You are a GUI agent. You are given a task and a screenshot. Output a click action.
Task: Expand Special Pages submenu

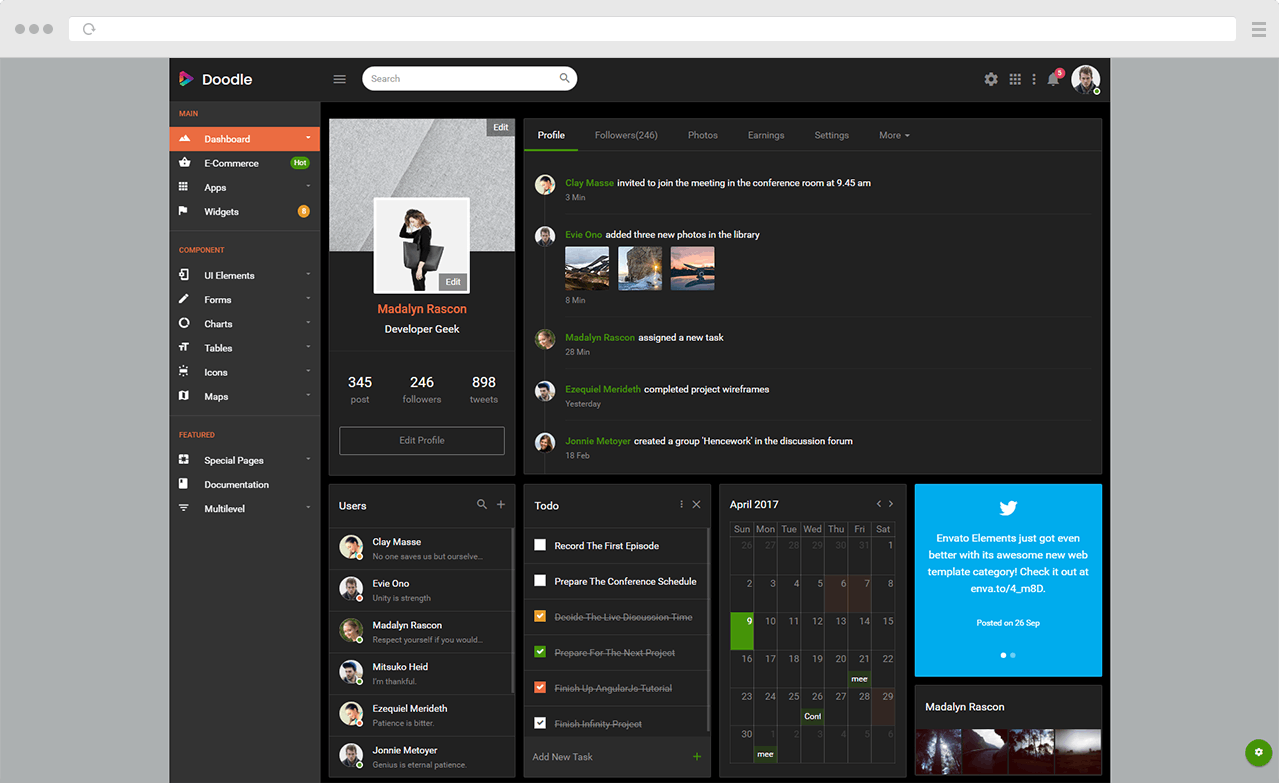click(x=245, y=460)
